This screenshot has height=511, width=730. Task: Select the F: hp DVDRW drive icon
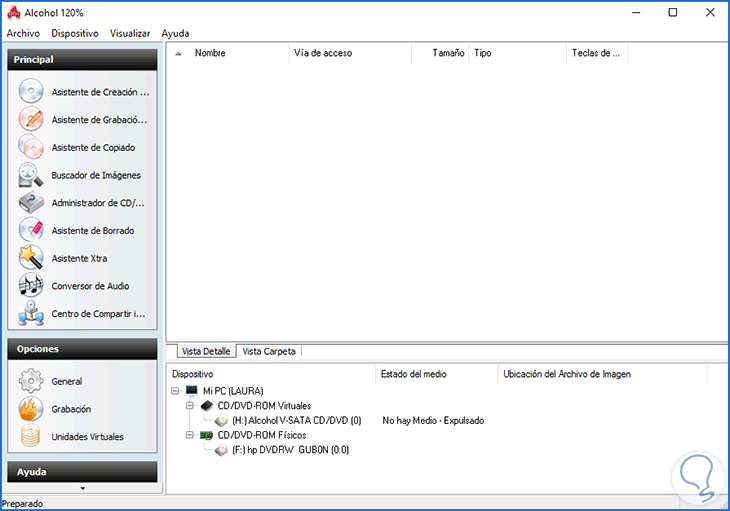pos(221,450)
